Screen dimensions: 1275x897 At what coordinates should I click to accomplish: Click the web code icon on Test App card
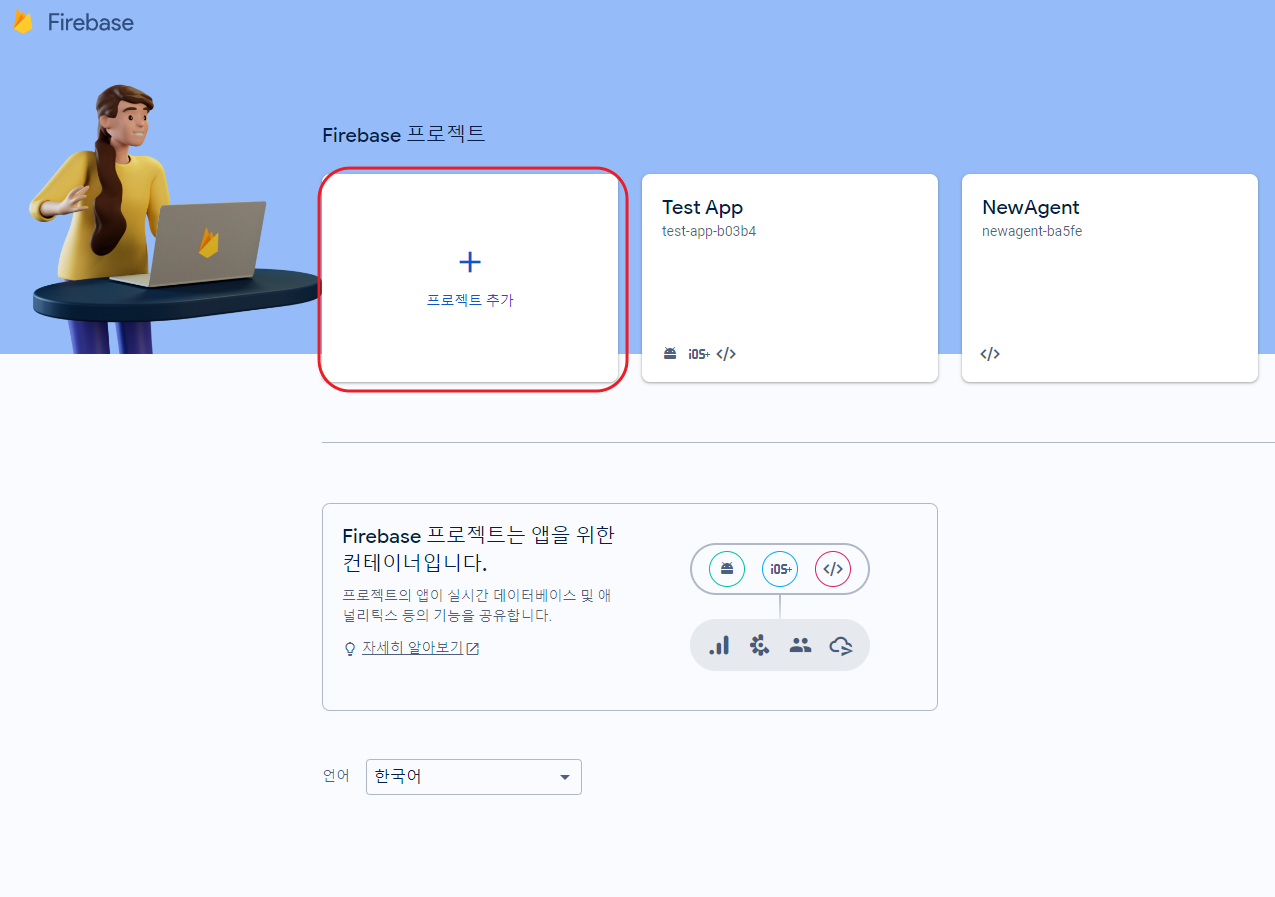(727, 354)
